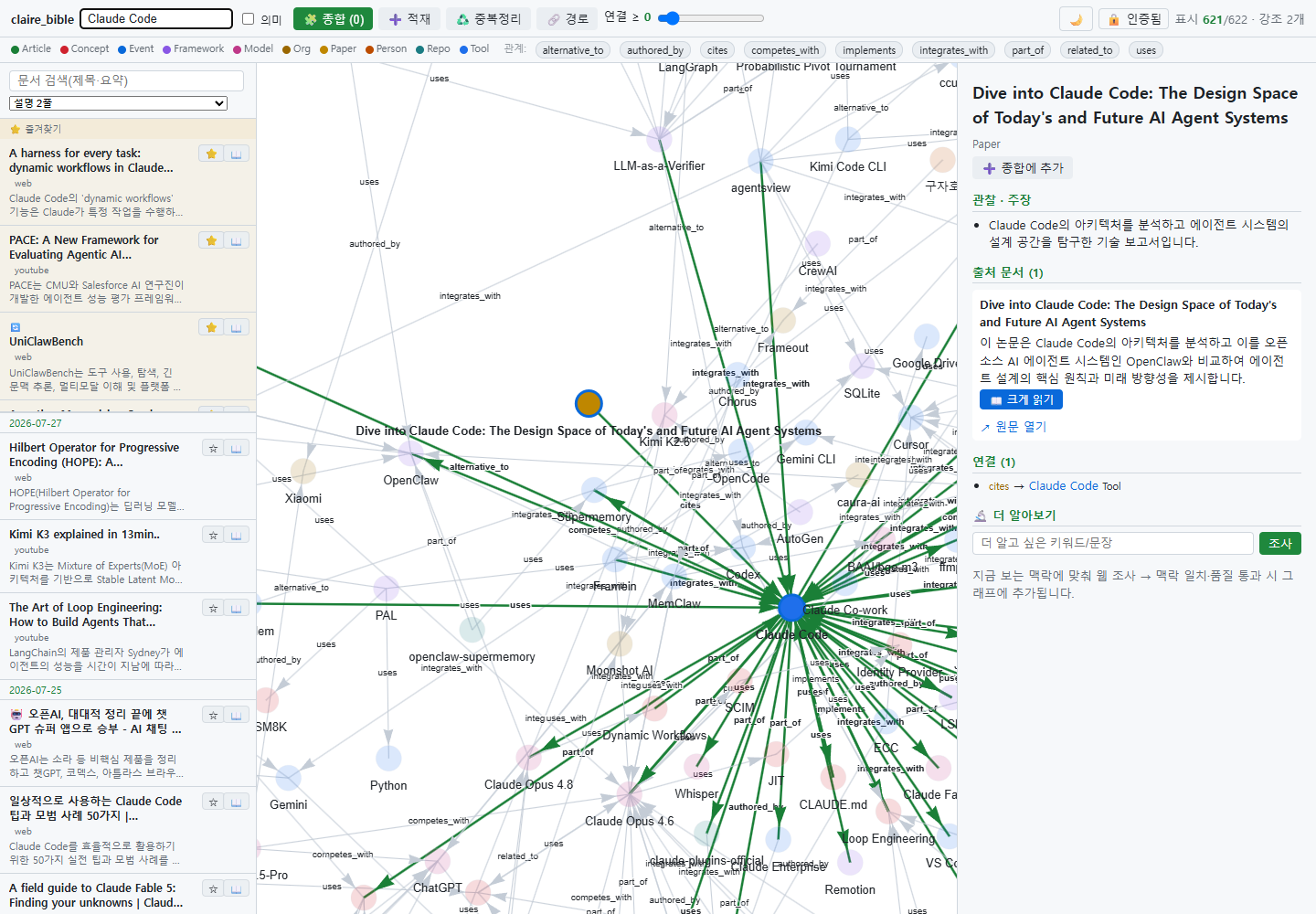Viewport: 1316px width, 914px height.
Task: Open reader for '오픈AI, 대대적 정리' article
Action: tap(238, 715)
